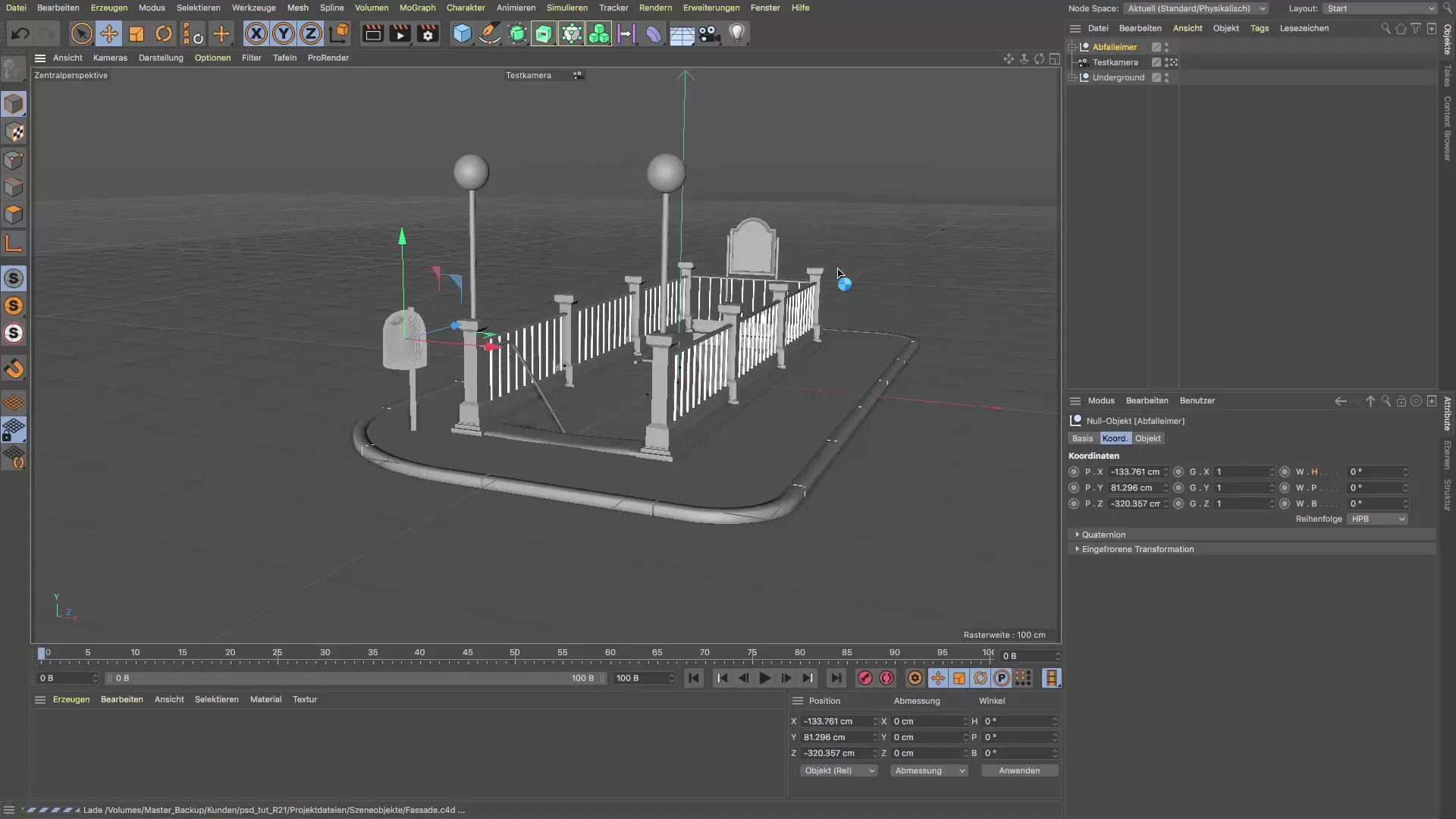Play the animation forwards
The image size is (1456, 819).
coord(764,678)
